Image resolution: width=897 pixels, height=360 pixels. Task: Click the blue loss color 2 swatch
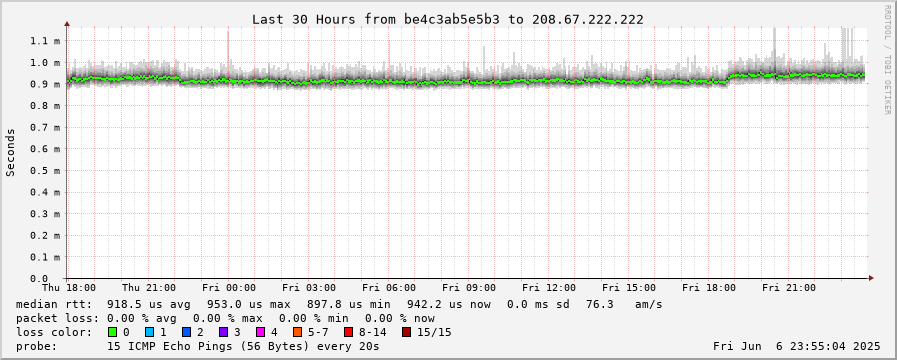click(186, 332)
